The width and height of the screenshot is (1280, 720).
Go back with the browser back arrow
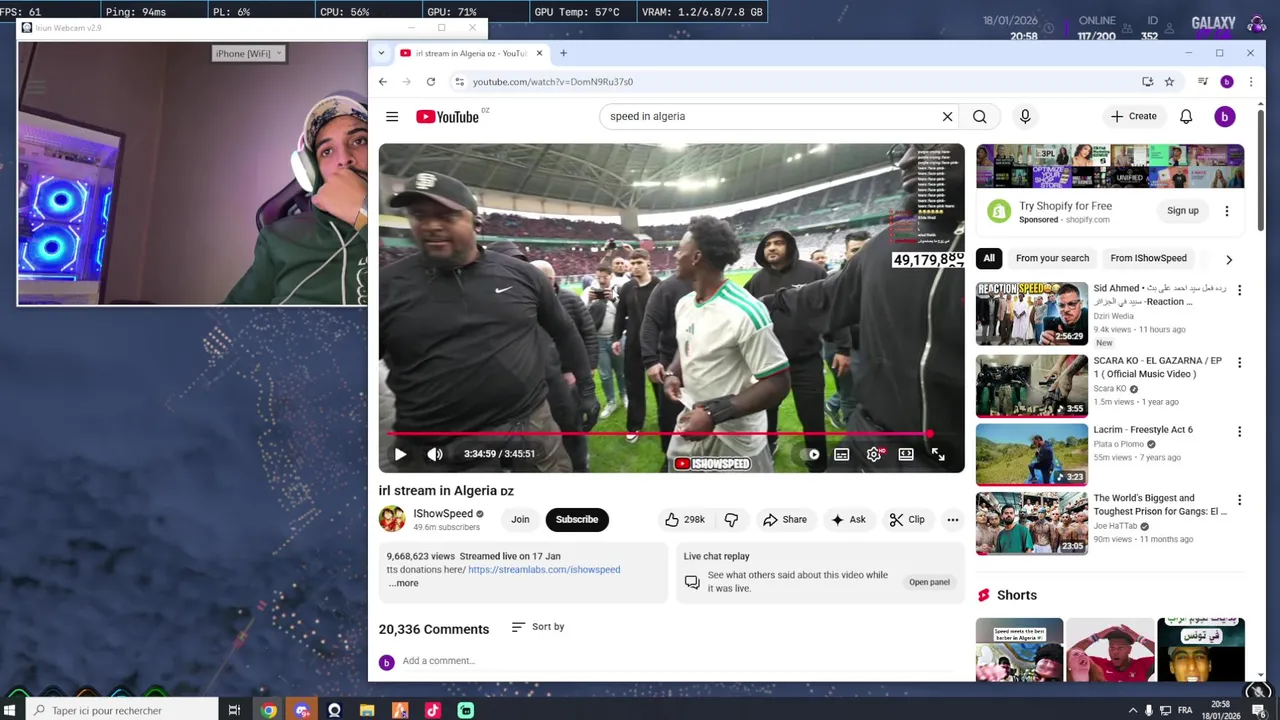(383, 82)
